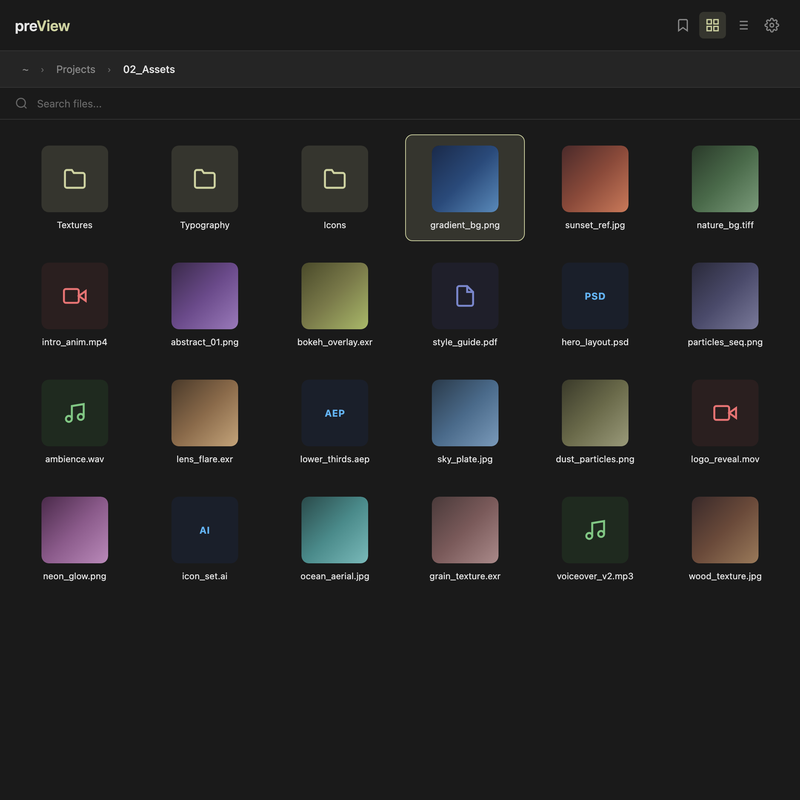Select logo_reveal.mov video icon
Screen dimensions: 800x800
[725, 413]
